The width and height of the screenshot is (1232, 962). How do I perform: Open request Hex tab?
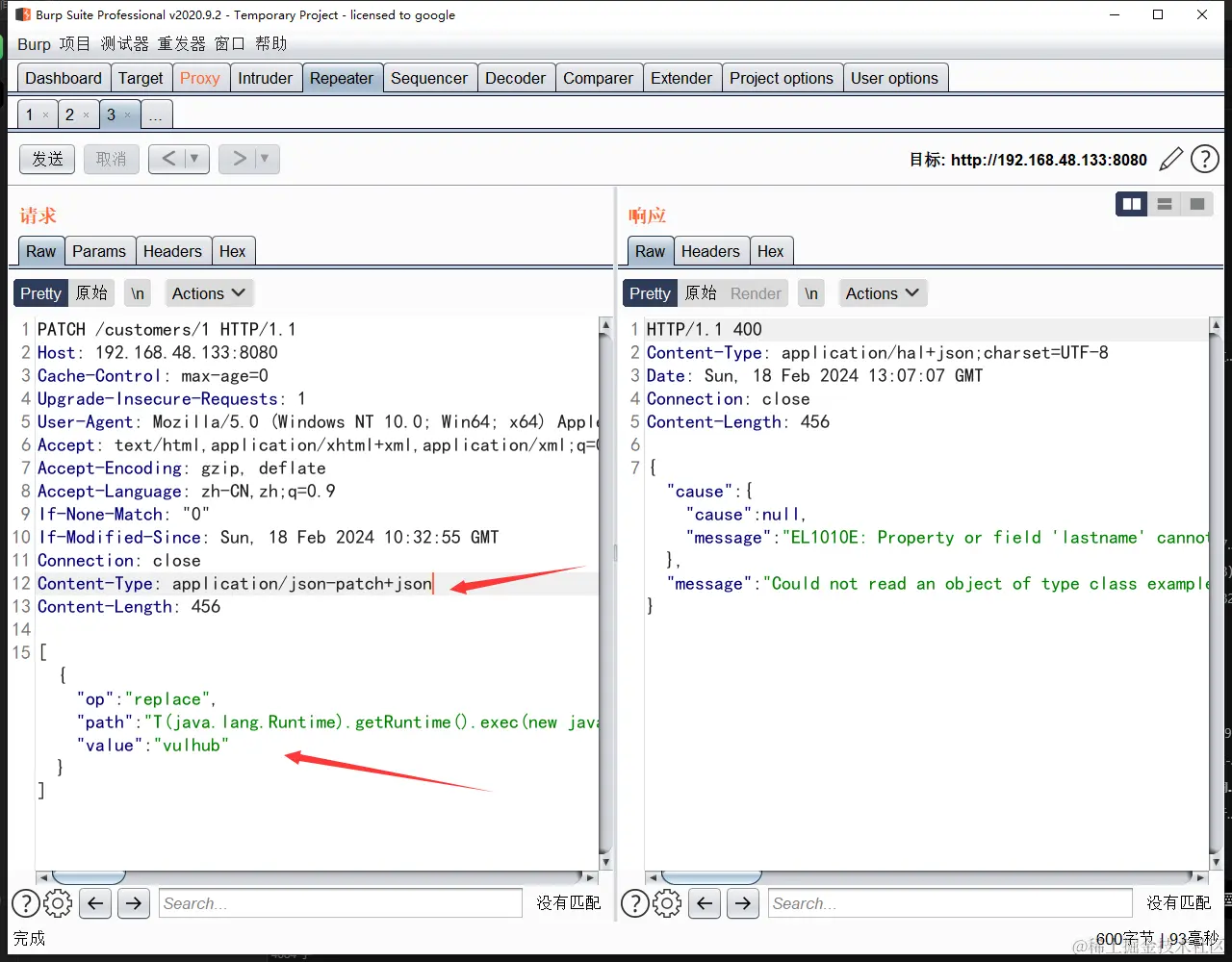[x=233, y=251]
